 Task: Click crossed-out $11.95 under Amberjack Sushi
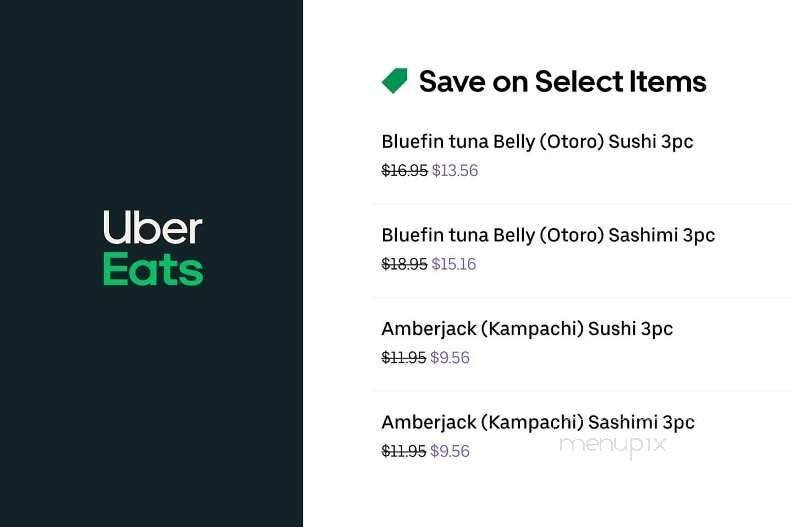[404, 358]
